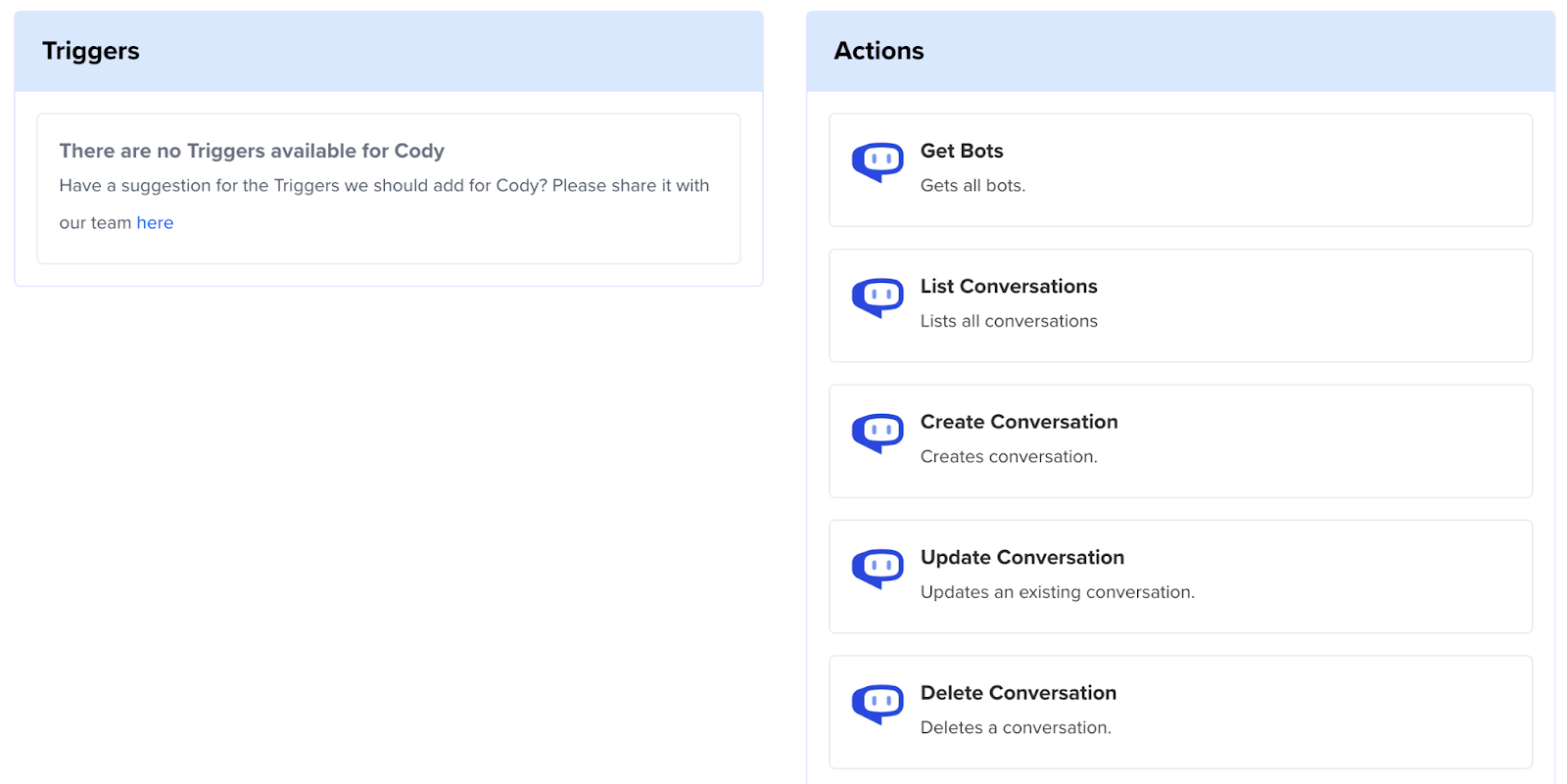Image resolution: width=1567 pixels, height=784 pixels.
Task: Click the "Deletes a conversation." description
Action: pyautogui.click(x=1016, y=728)
